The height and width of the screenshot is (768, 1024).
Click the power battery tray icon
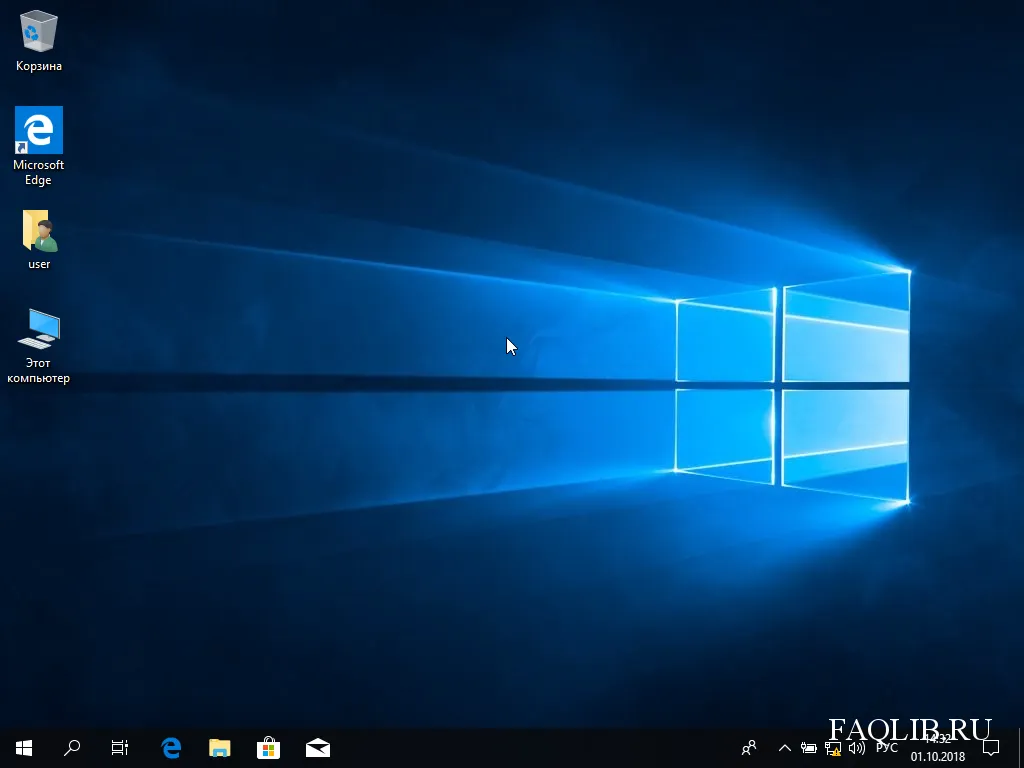click(808, 748)
